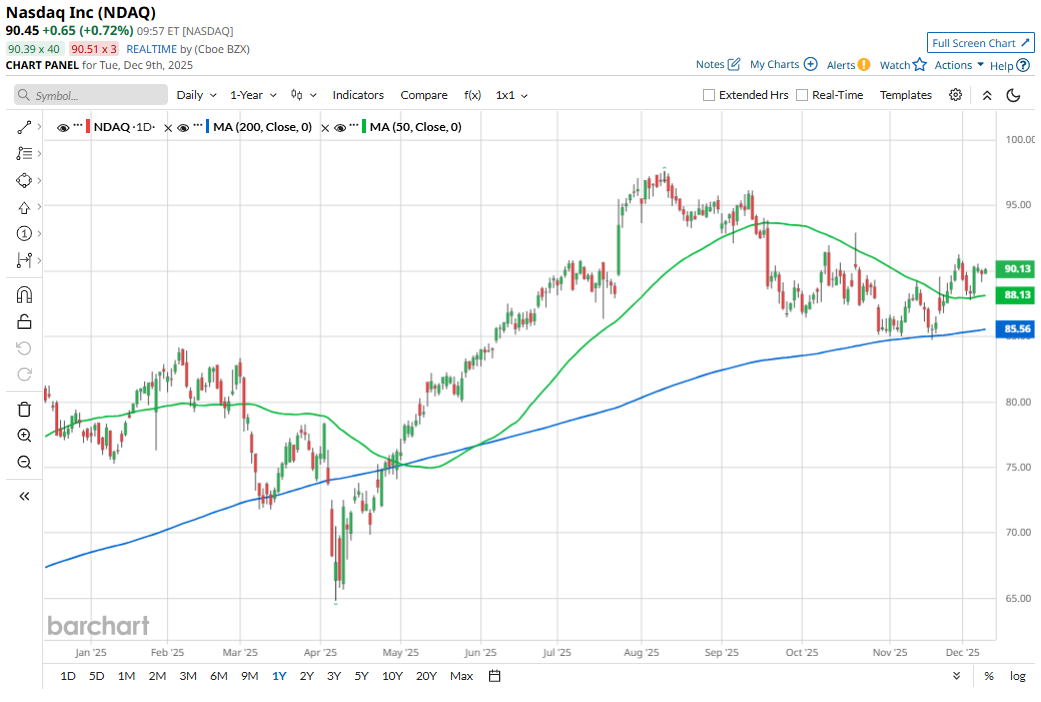
Task: Click the zoom in magnifier icon
Action: point(25,436)
